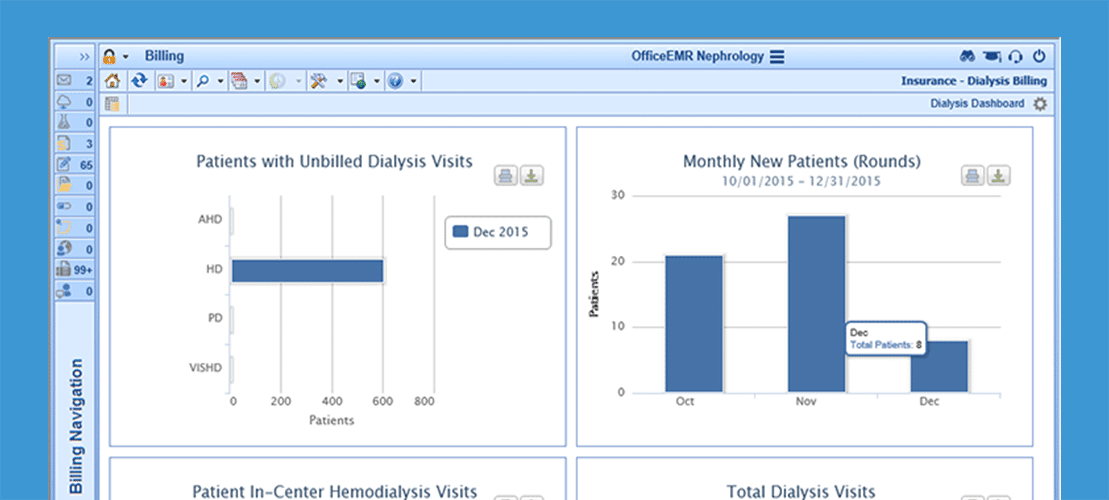Viewport: 1109px width, 500px height.
Task: Click the cloud download sidebar icon
Action: tap(64, 102)
